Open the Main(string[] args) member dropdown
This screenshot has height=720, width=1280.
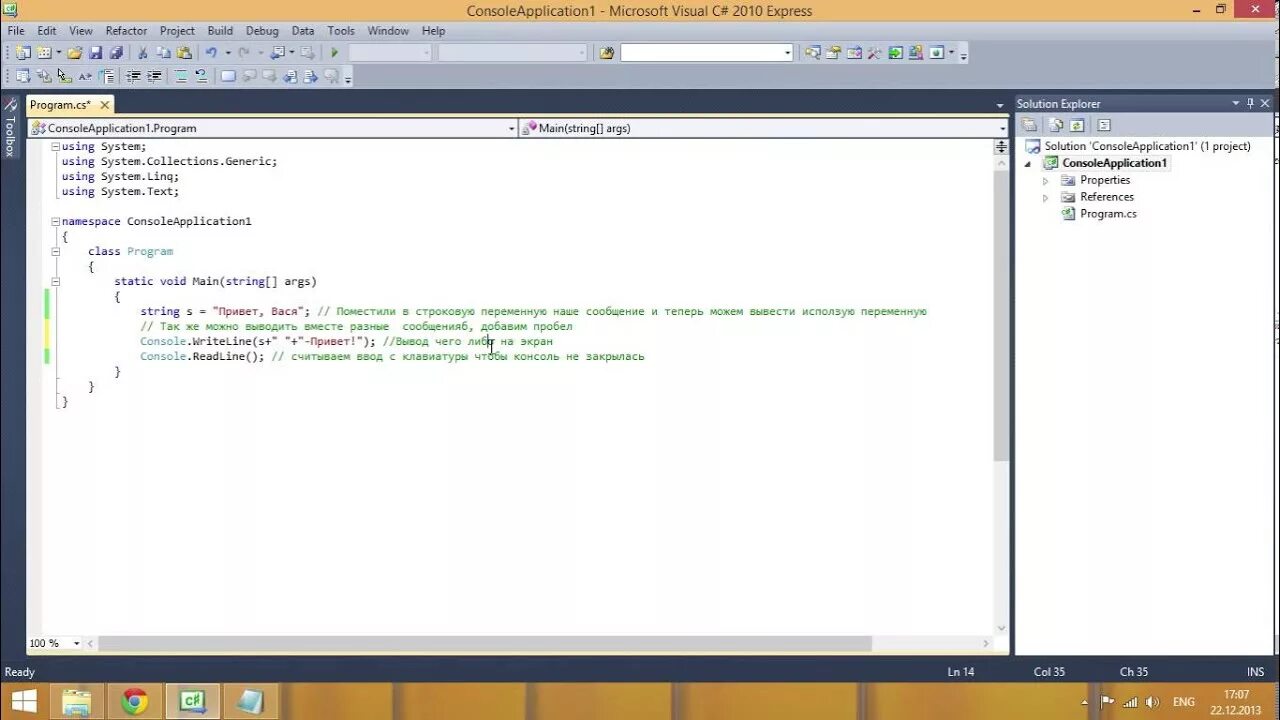1002,128
